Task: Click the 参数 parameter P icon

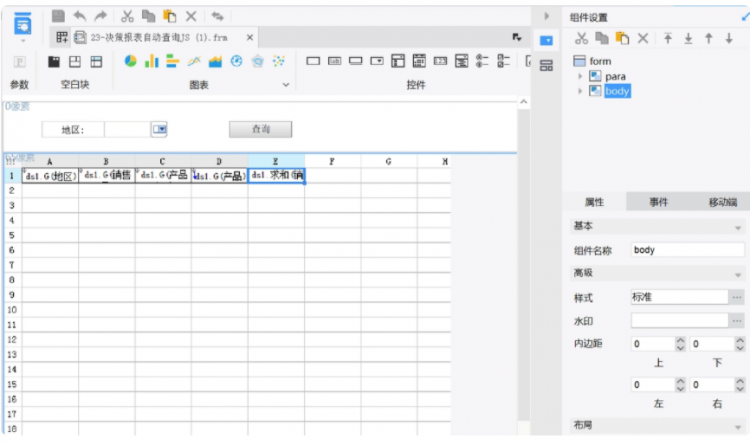Action: (20, 62)
